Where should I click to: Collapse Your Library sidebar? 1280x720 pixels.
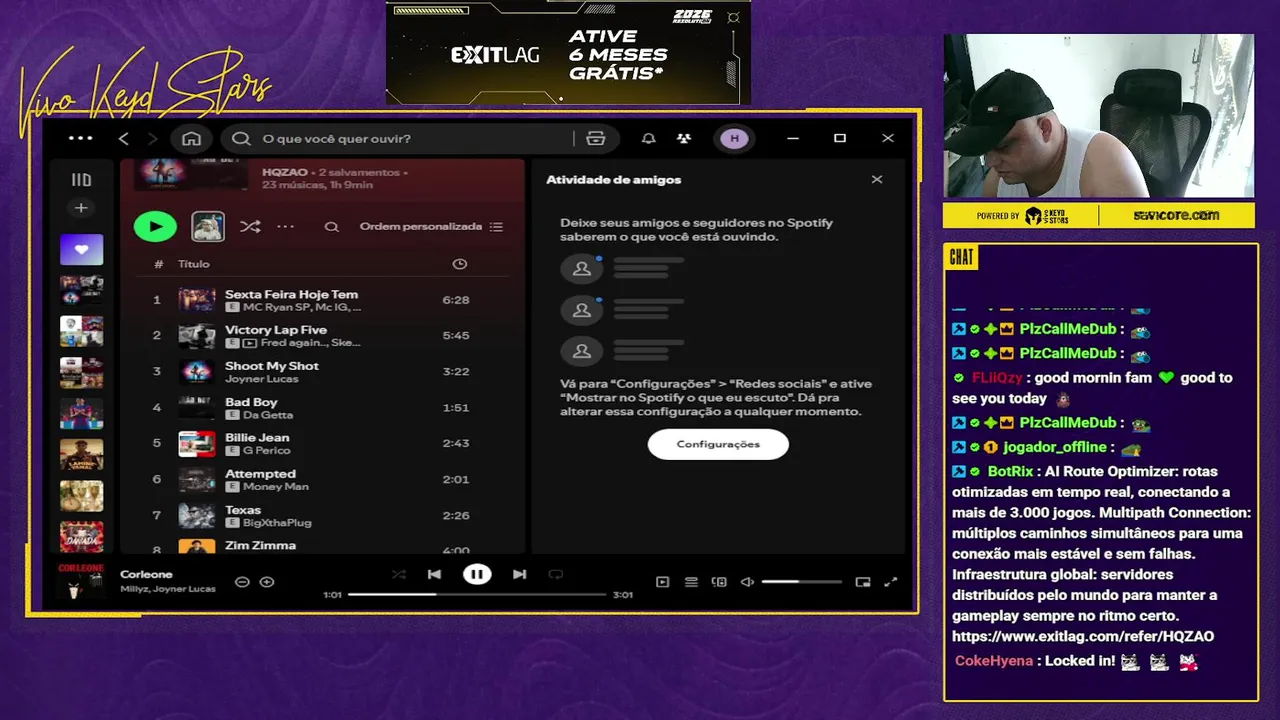click(81, 180)
